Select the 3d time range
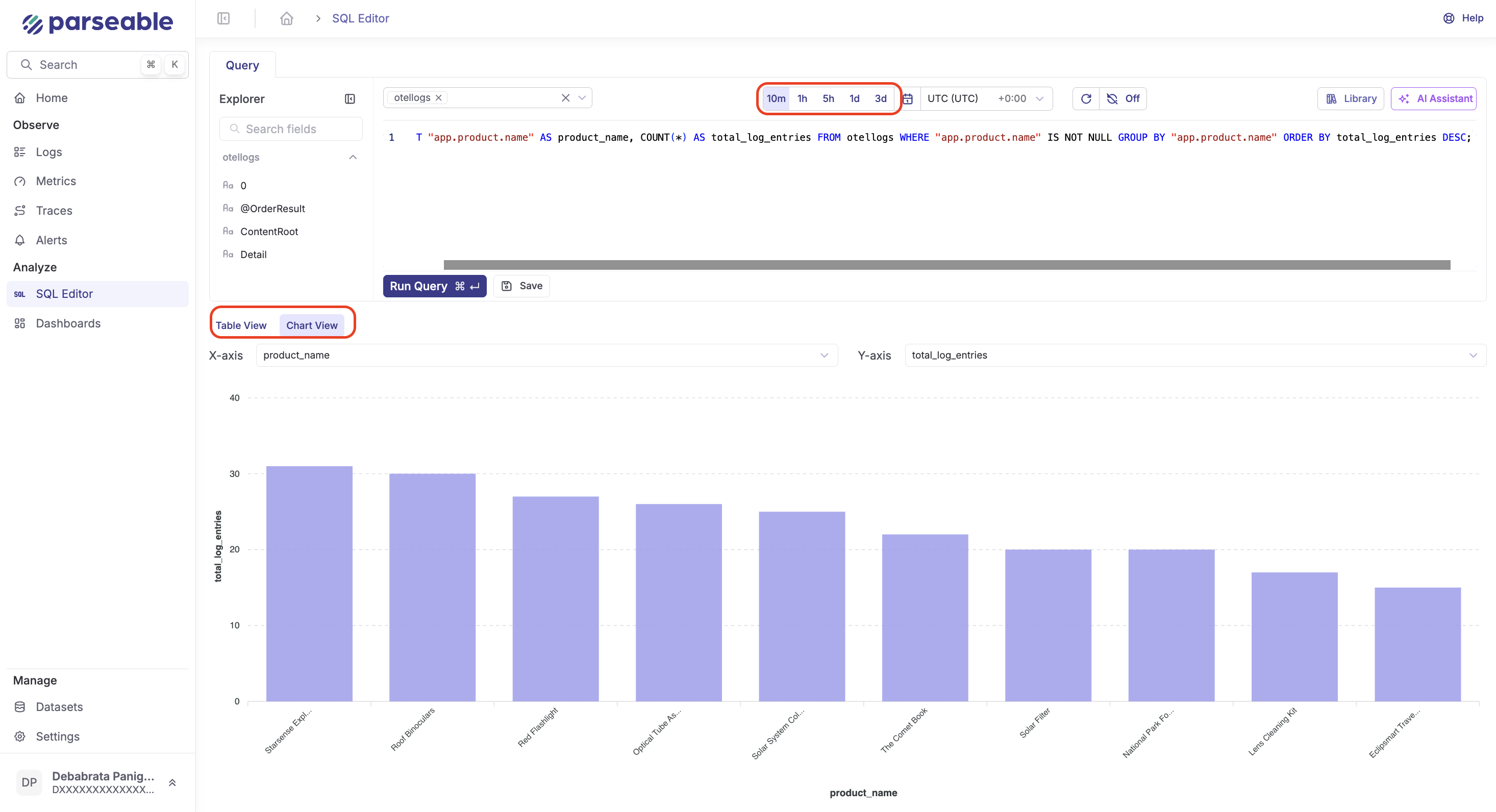 (881, 98)
